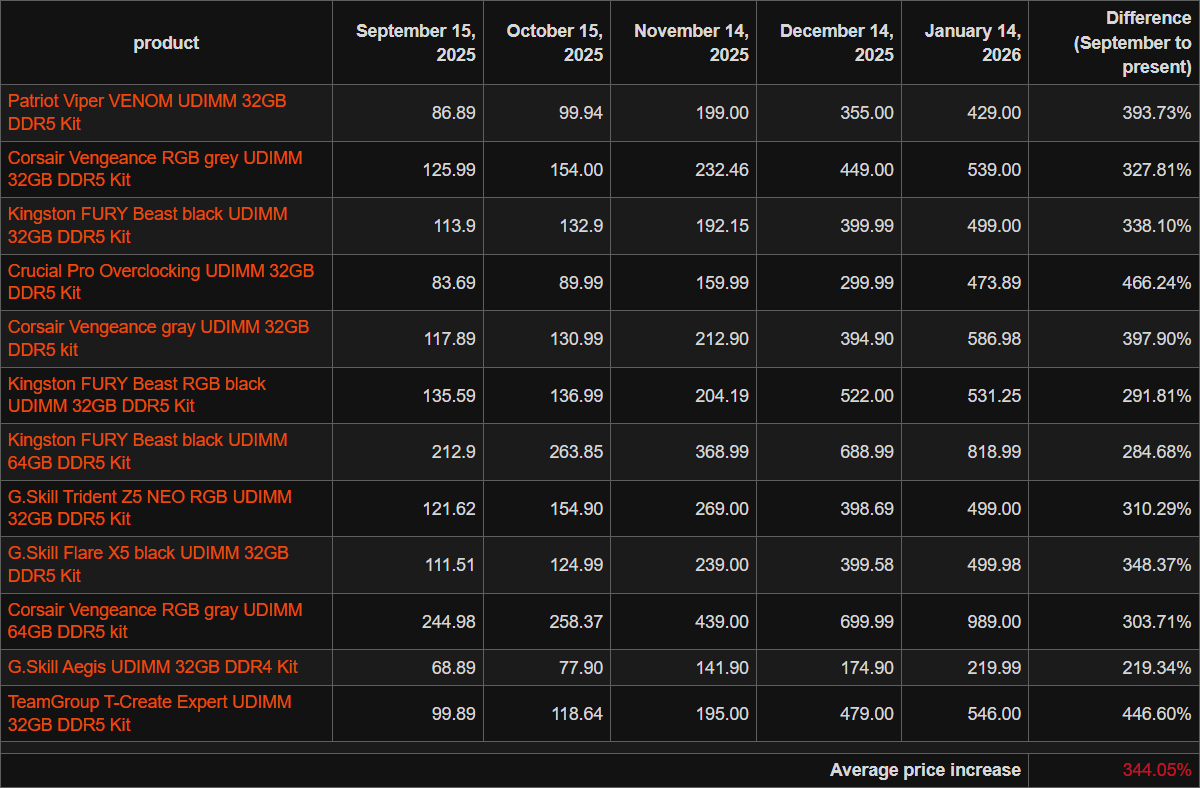Viewport: 1200px width, 788px height.
Task: Select the 327.81% difference cell
Action: point(1114,169)
